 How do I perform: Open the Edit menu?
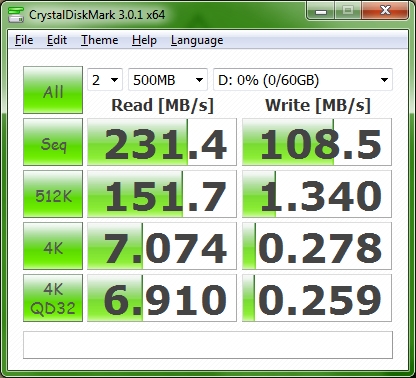(x=57, y=40)
